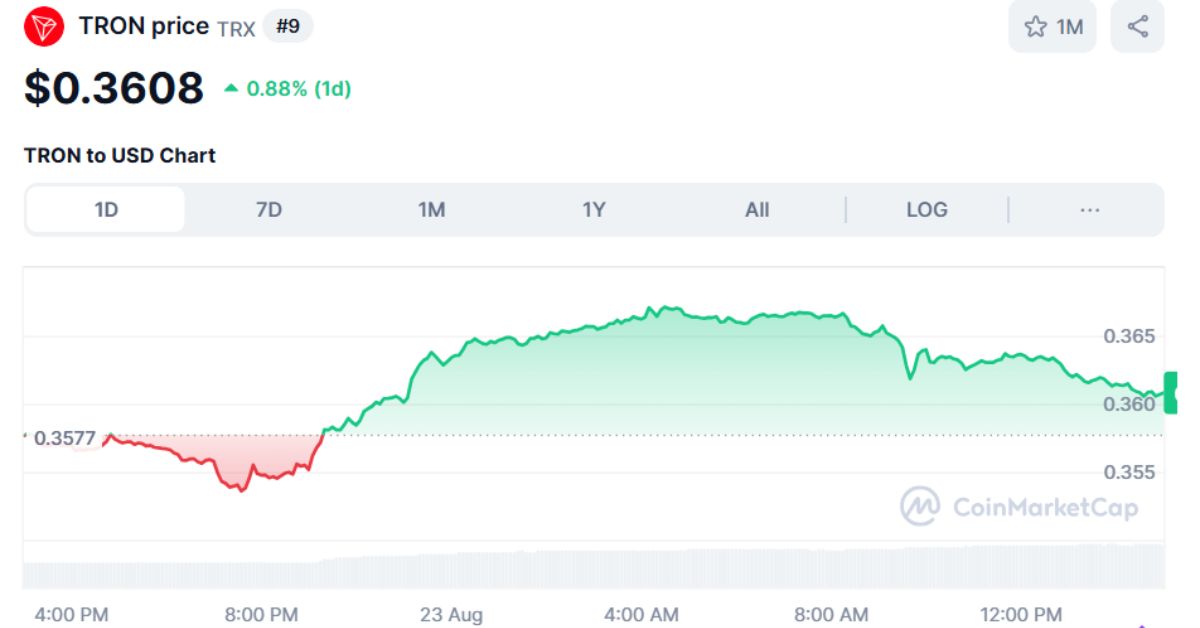Click the 4:00 PM time axis label
The image size is (1200, 628).
point(71,614)
